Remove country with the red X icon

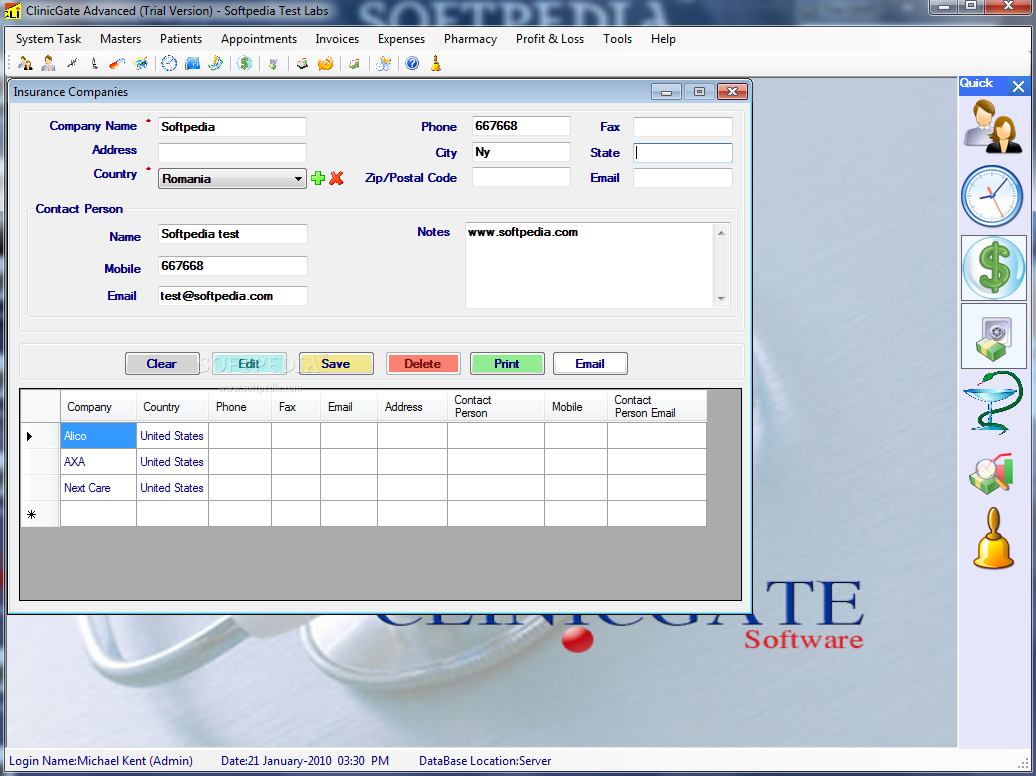pos(336,178)
